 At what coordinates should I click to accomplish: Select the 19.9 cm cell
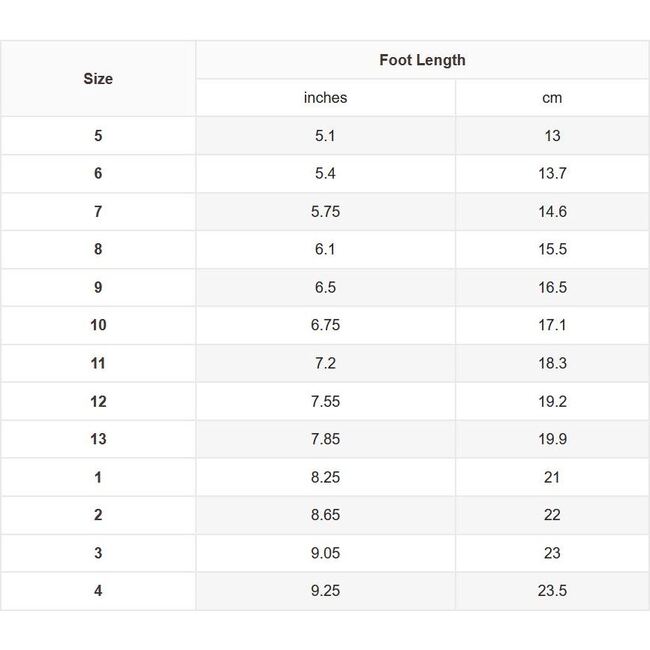tap(552, 440)
